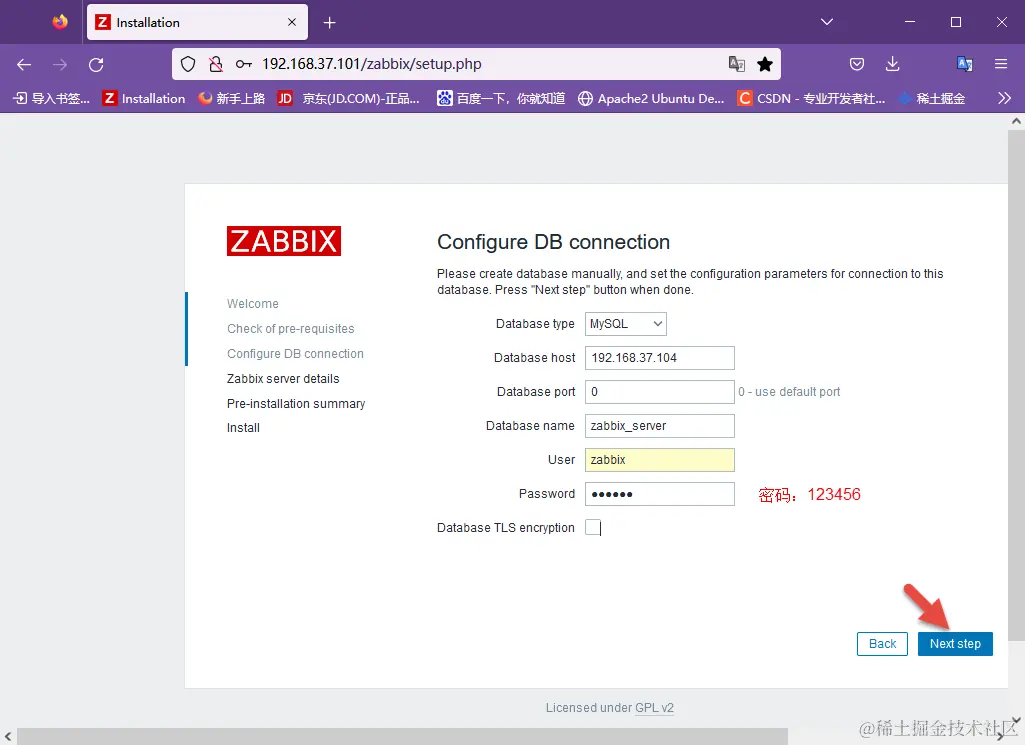Click the ZABBIX logo
Screen dimensions: 1025x745
click(x=284, y=241)
